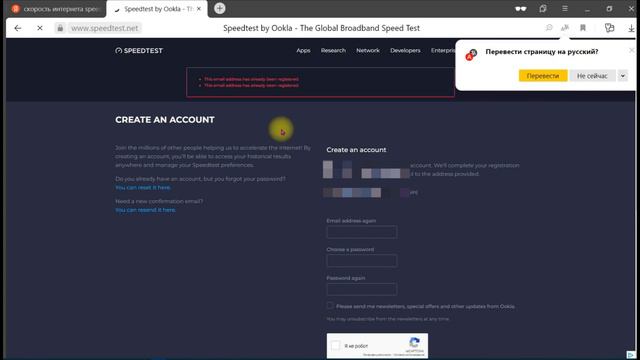Open the tab manager icon in title bar
Viewport: 640px width, 360px height.
(x=542, y=9)
